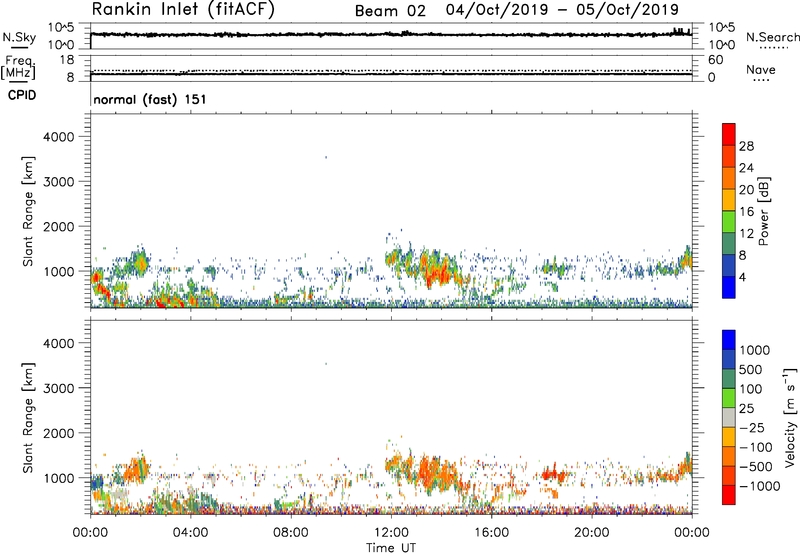
Task: Click the 'Velocity [m s-1]' color bar label
Action: 790,417
